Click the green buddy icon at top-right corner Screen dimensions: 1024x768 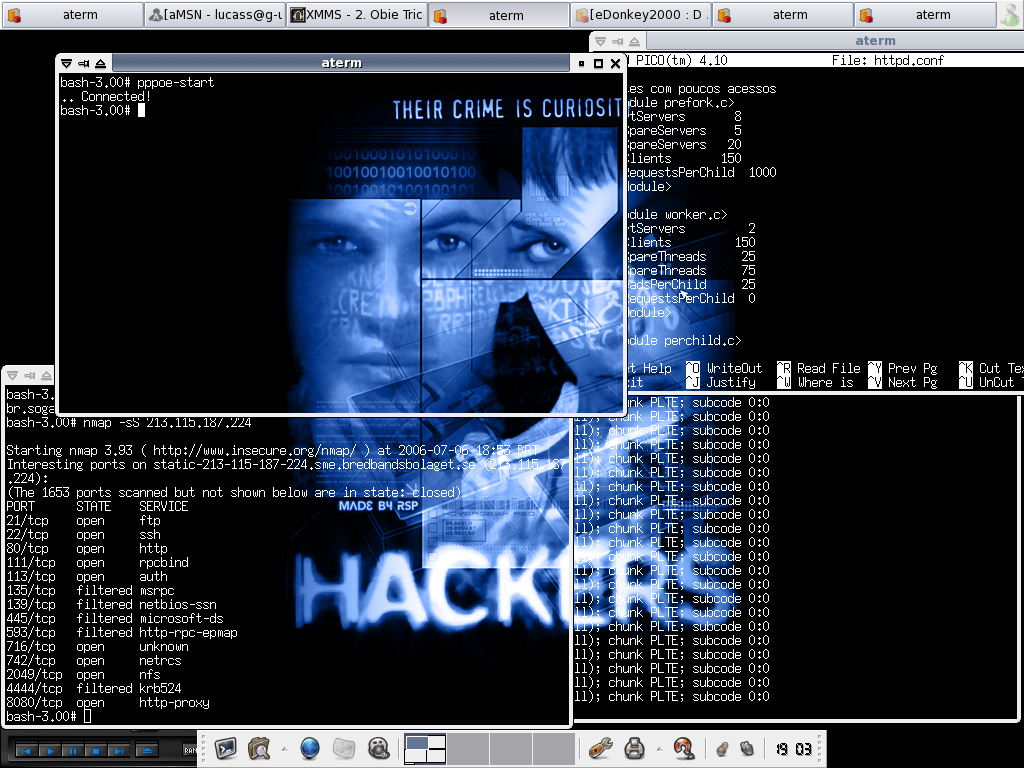[1011, 15]
